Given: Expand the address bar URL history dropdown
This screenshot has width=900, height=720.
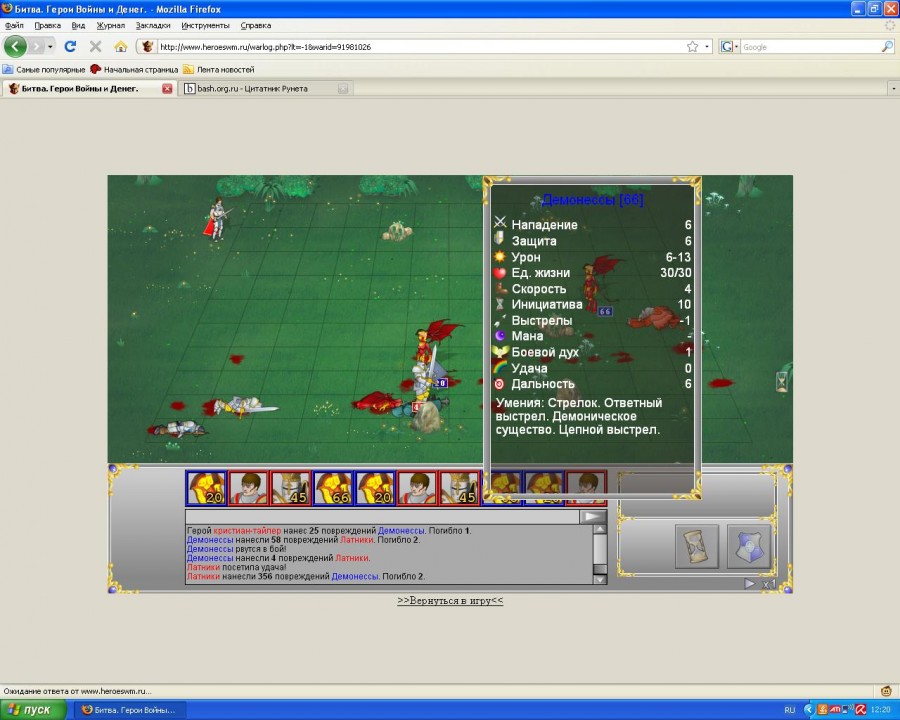Looking at the screenshot, I should pyautogui.click(x=707, y=47).
